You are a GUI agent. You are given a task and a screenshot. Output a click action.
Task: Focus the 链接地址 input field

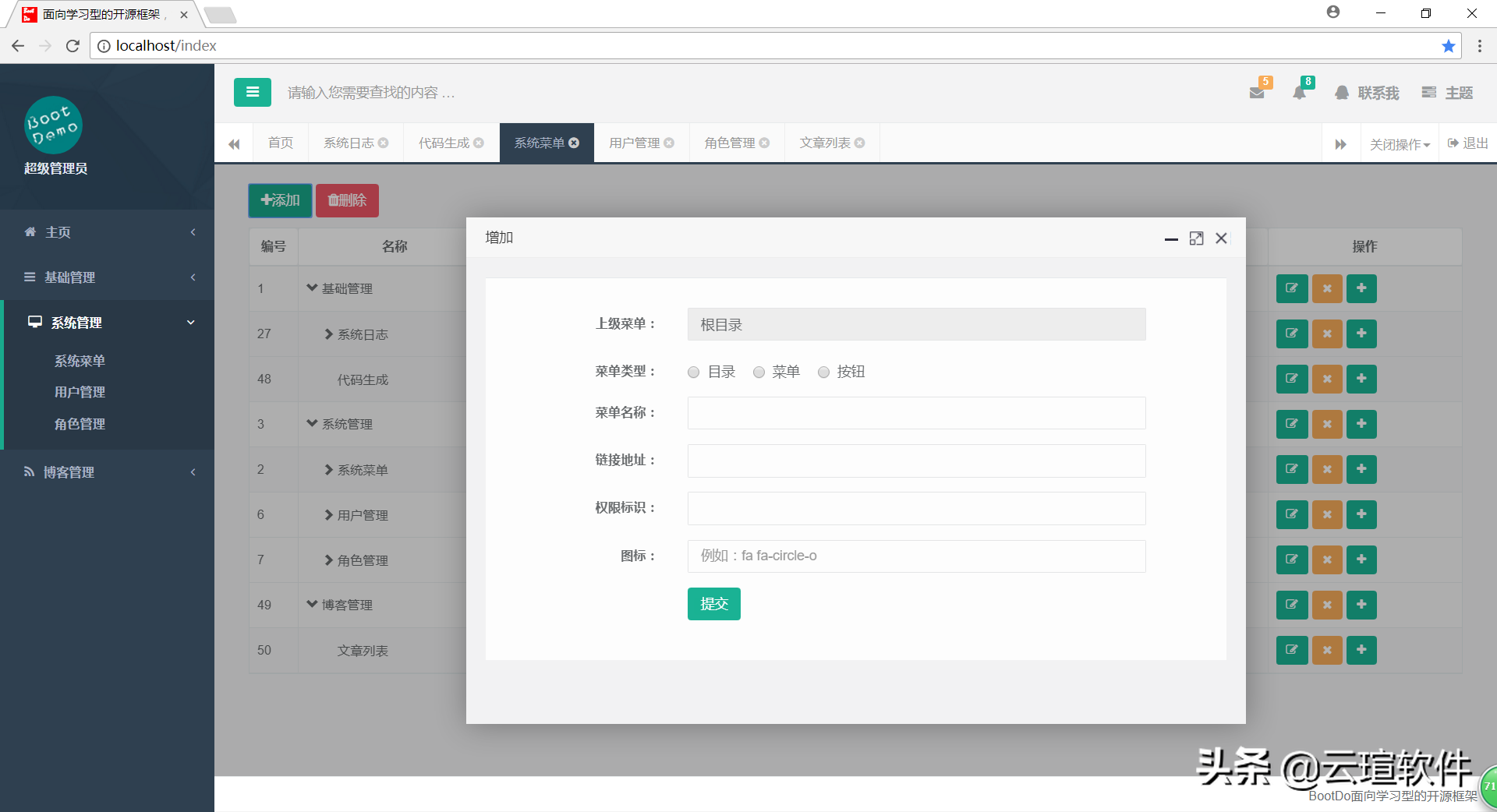[x=916, y=461]
